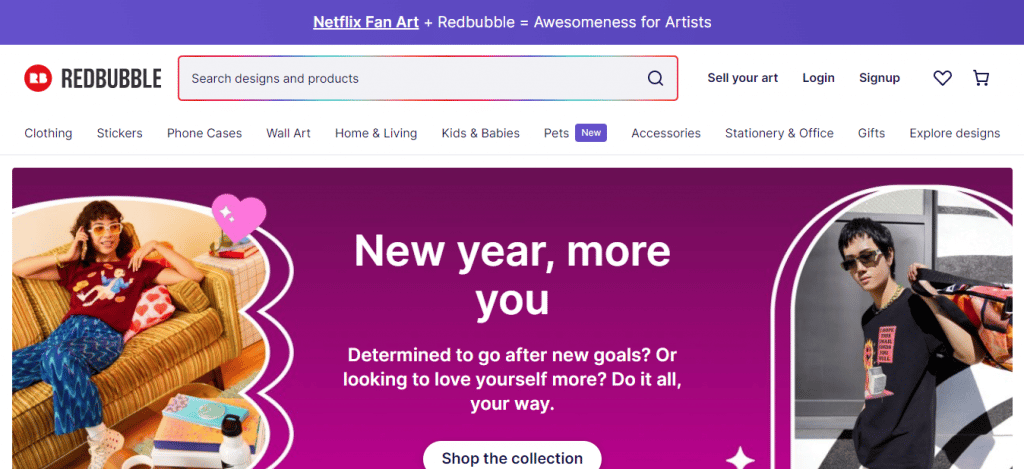Open the Clothing category menu
The height and width of the screenshot is (469, 1024).
[48, 133]
